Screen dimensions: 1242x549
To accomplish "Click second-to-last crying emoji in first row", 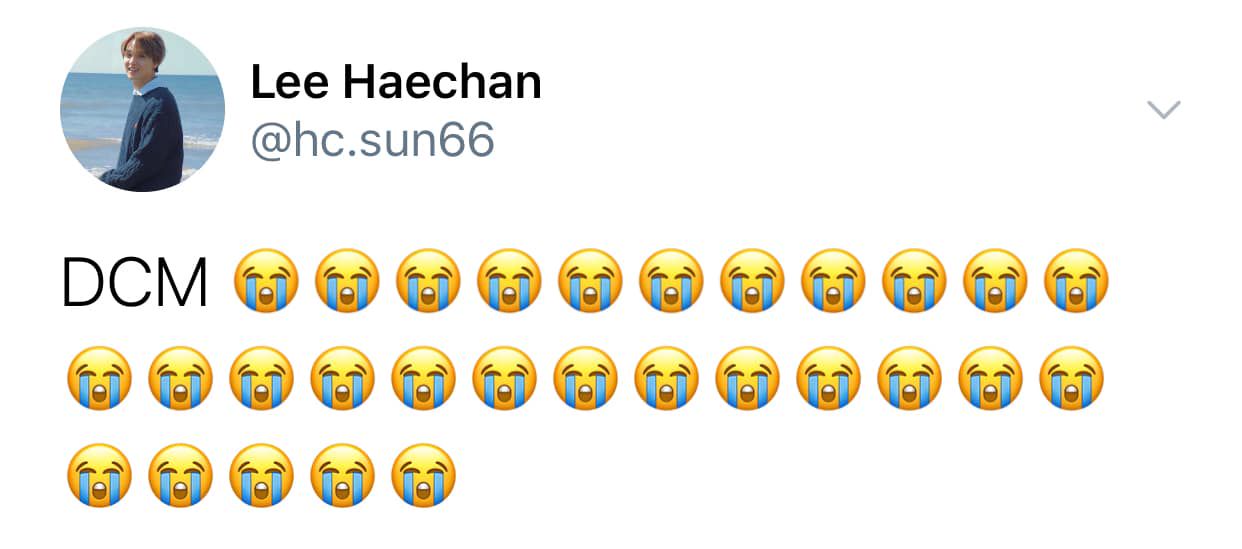I will (995, 281).
